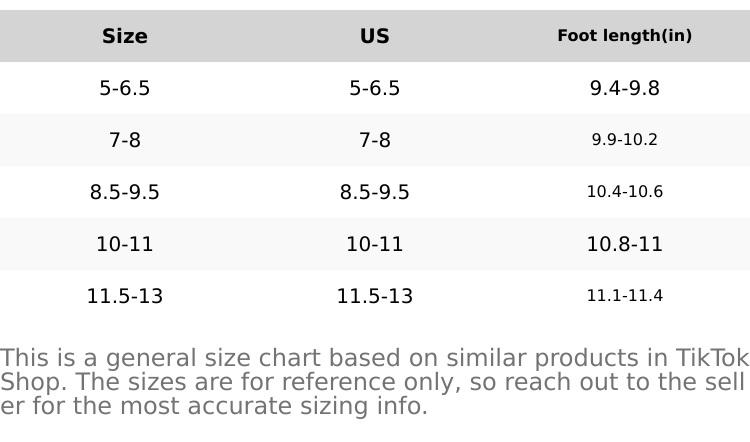Select 5-6.5 in the US column
The image size is (750, 442).
click(375, 88)
